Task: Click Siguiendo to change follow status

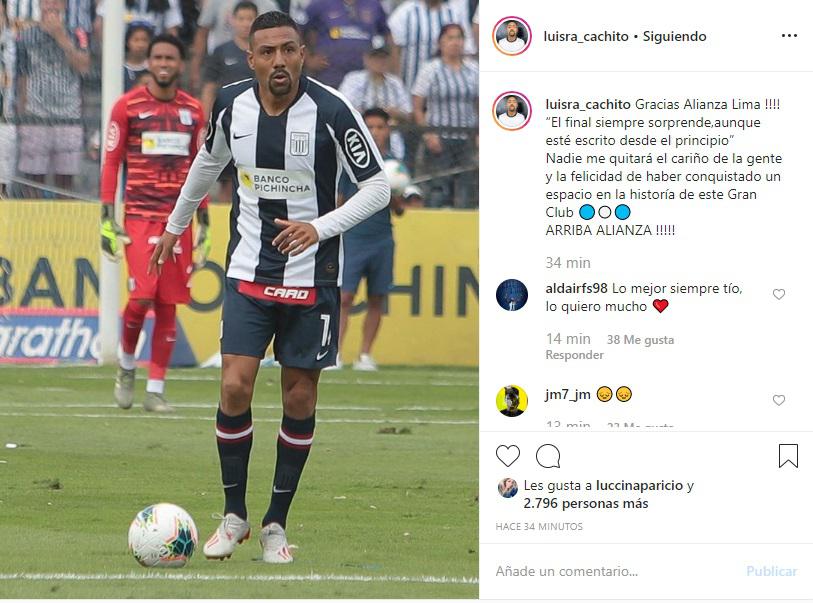Action: 675,36
